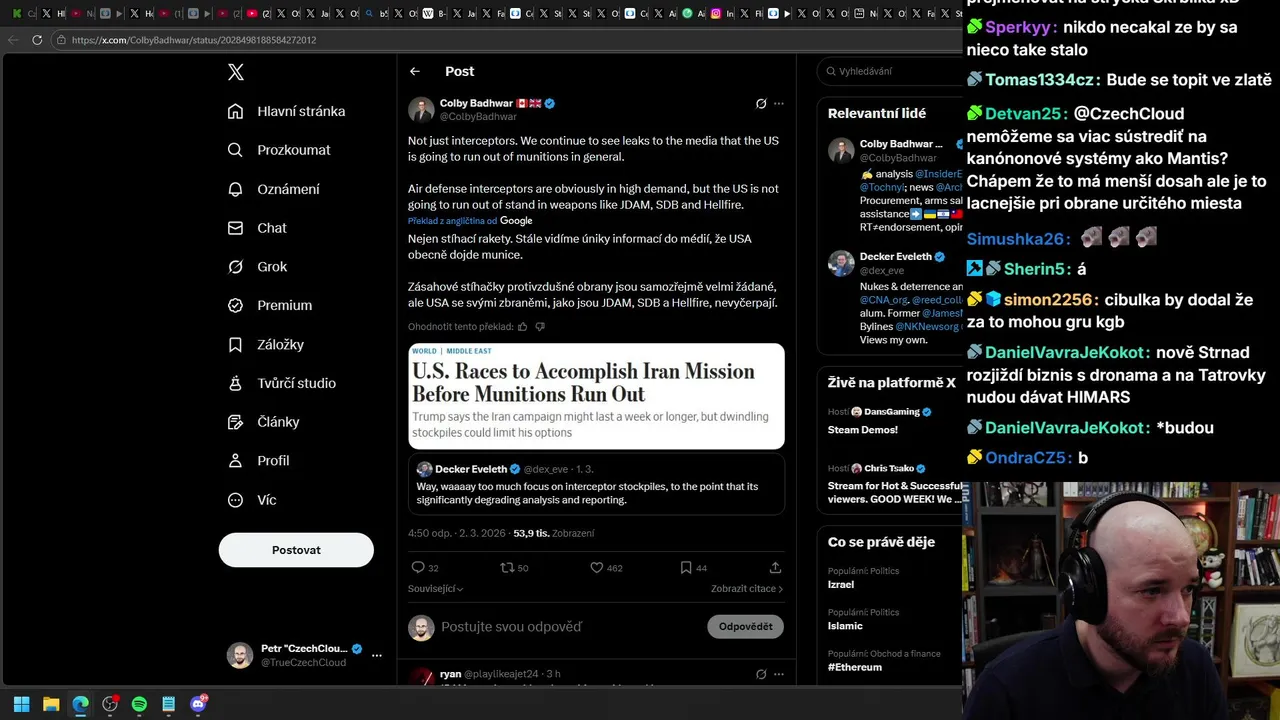Open Premium page
This screenshot has width=1280, height=720.
click(270, 305)
